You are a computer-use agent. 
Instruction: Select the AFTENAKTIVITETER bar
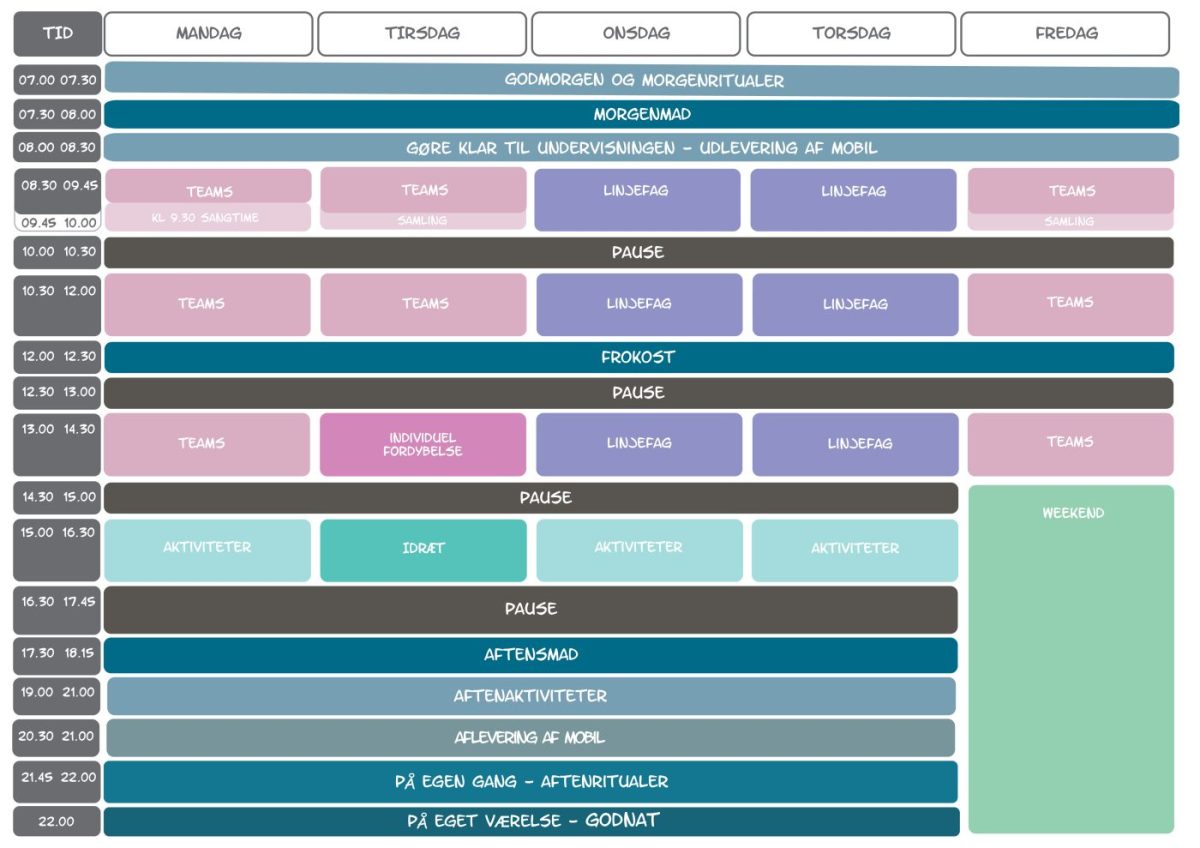point(531,696)
